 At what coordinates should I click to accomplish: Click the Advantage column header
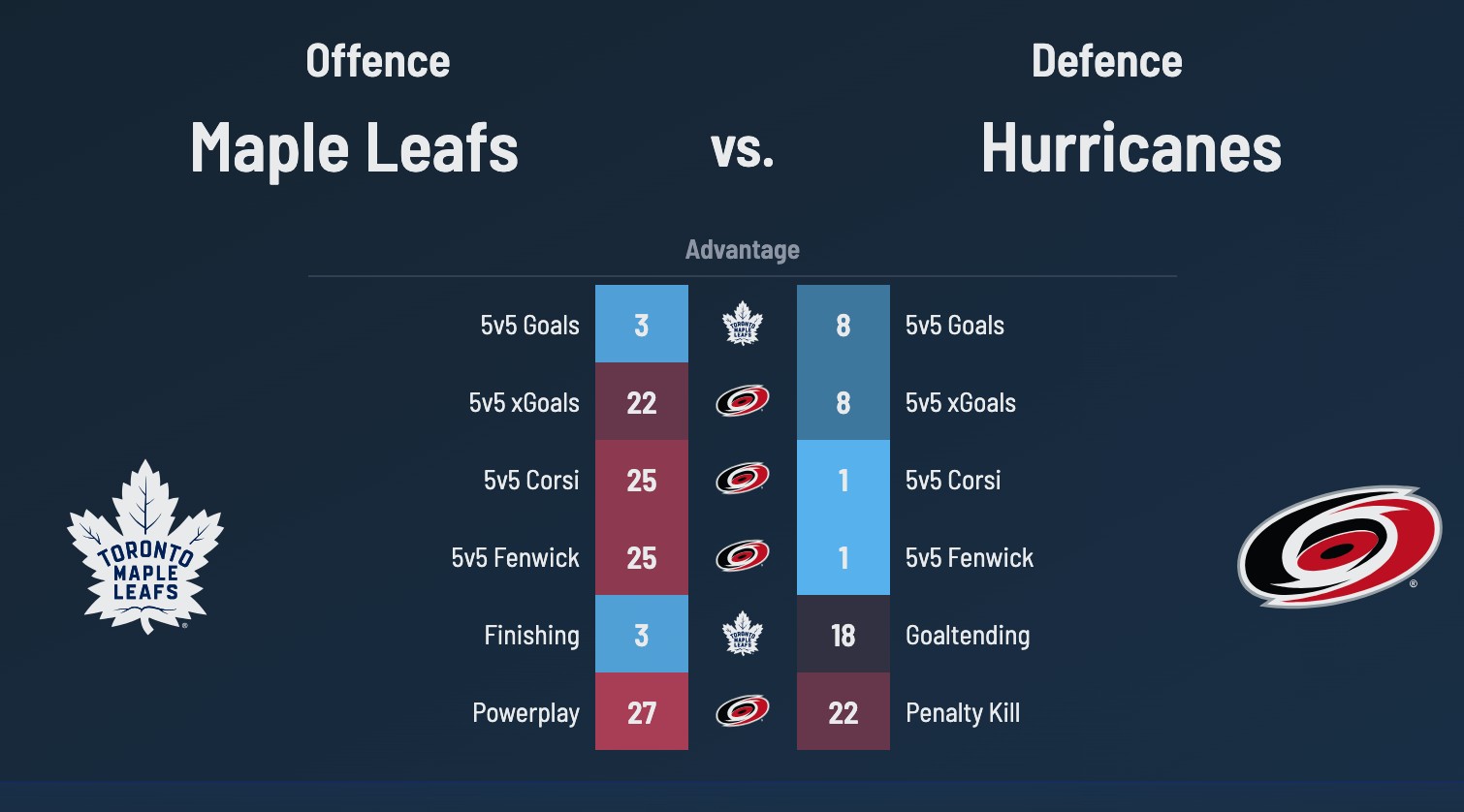743,250
